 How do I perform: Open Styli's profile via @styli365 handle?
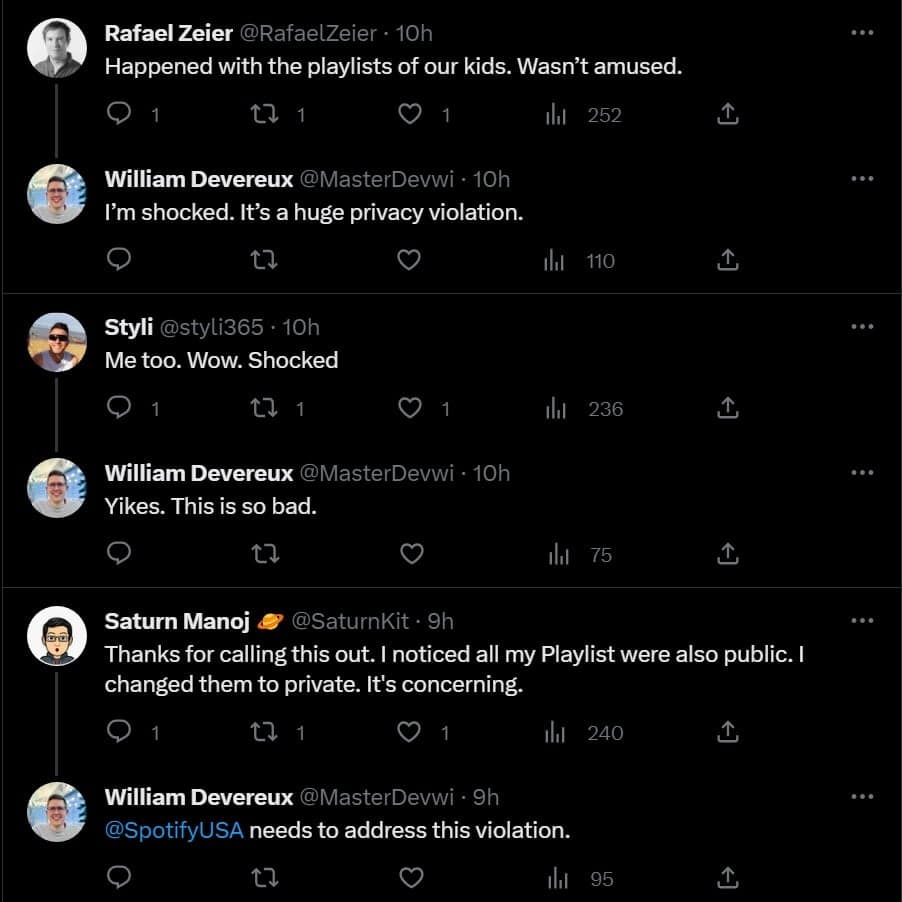[x=212, y=327]
